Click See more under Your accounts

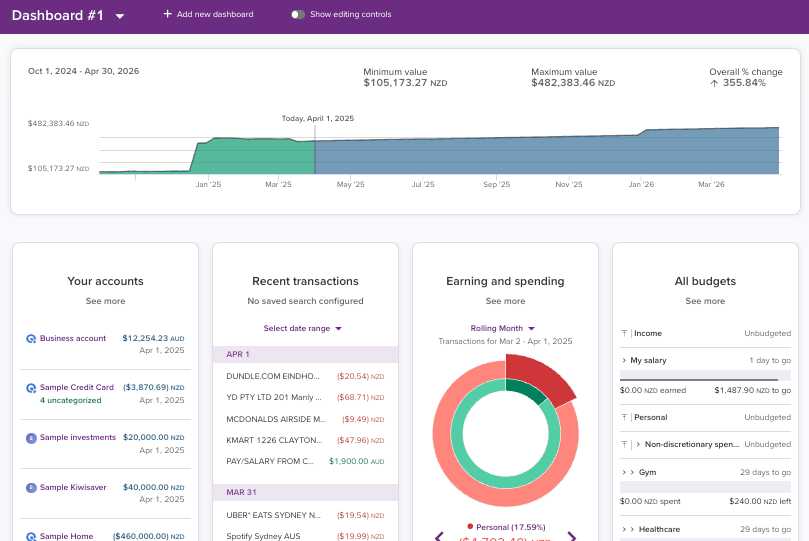coord(105,301)
